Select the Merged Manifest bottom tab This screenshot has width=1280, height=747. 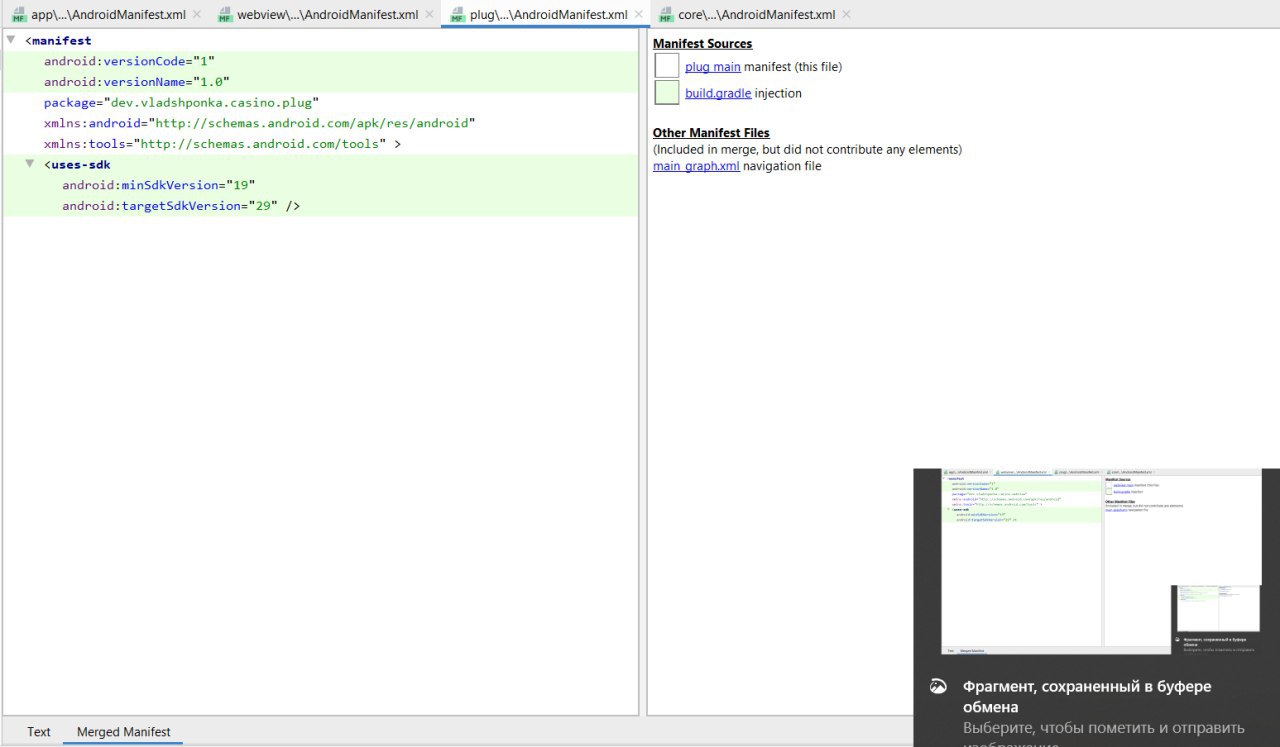[124, 732]
